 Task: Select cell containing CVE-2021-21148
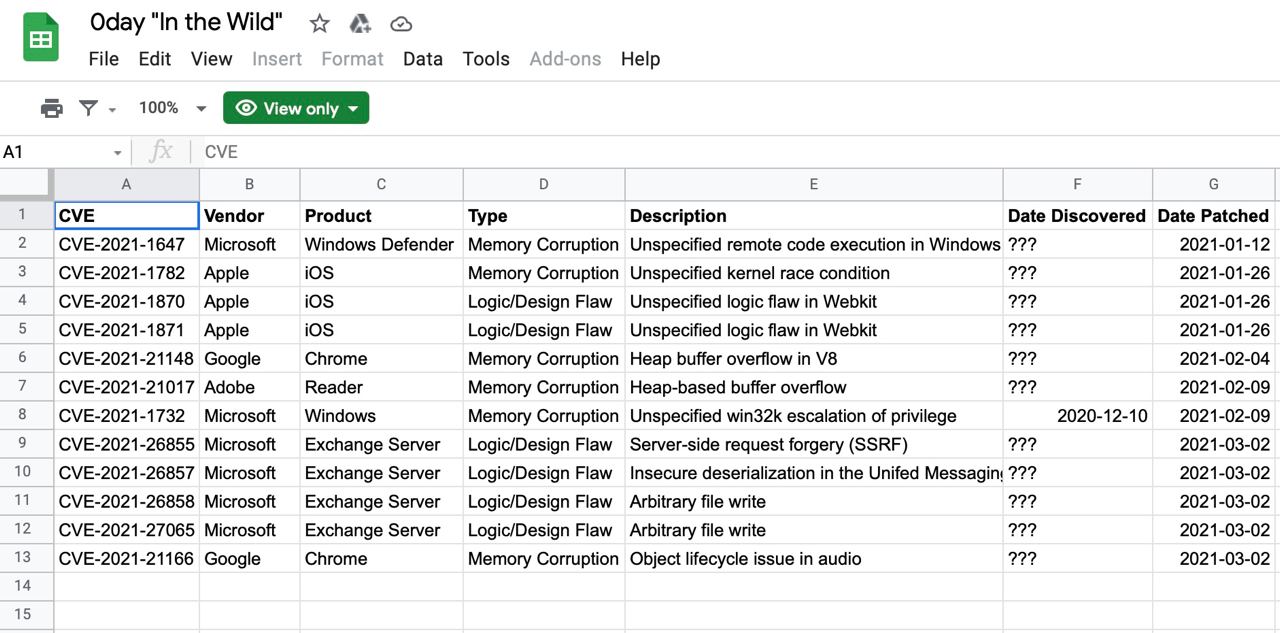click(x=126, y=359)
